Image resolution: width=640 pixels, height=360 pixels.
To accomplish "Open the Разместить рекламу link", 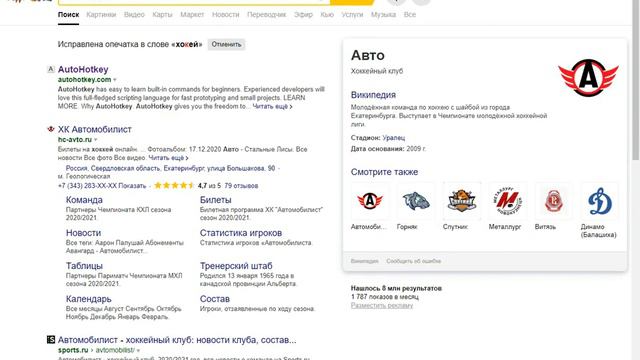I will pyautogui.click(x=382, y=305).
